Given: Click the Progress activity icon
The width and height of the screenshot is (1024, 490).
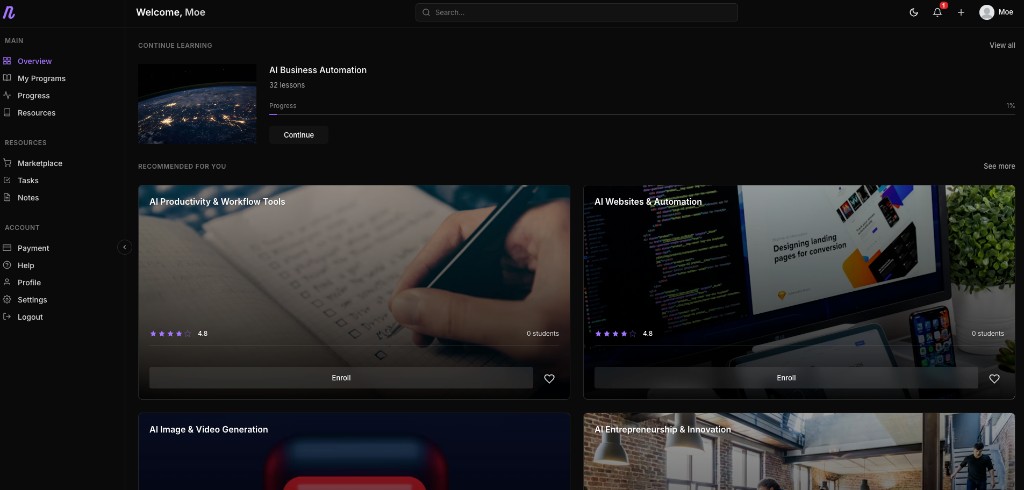Looking at the screenshot, I should pyautogui.click(x=7, y=95).
